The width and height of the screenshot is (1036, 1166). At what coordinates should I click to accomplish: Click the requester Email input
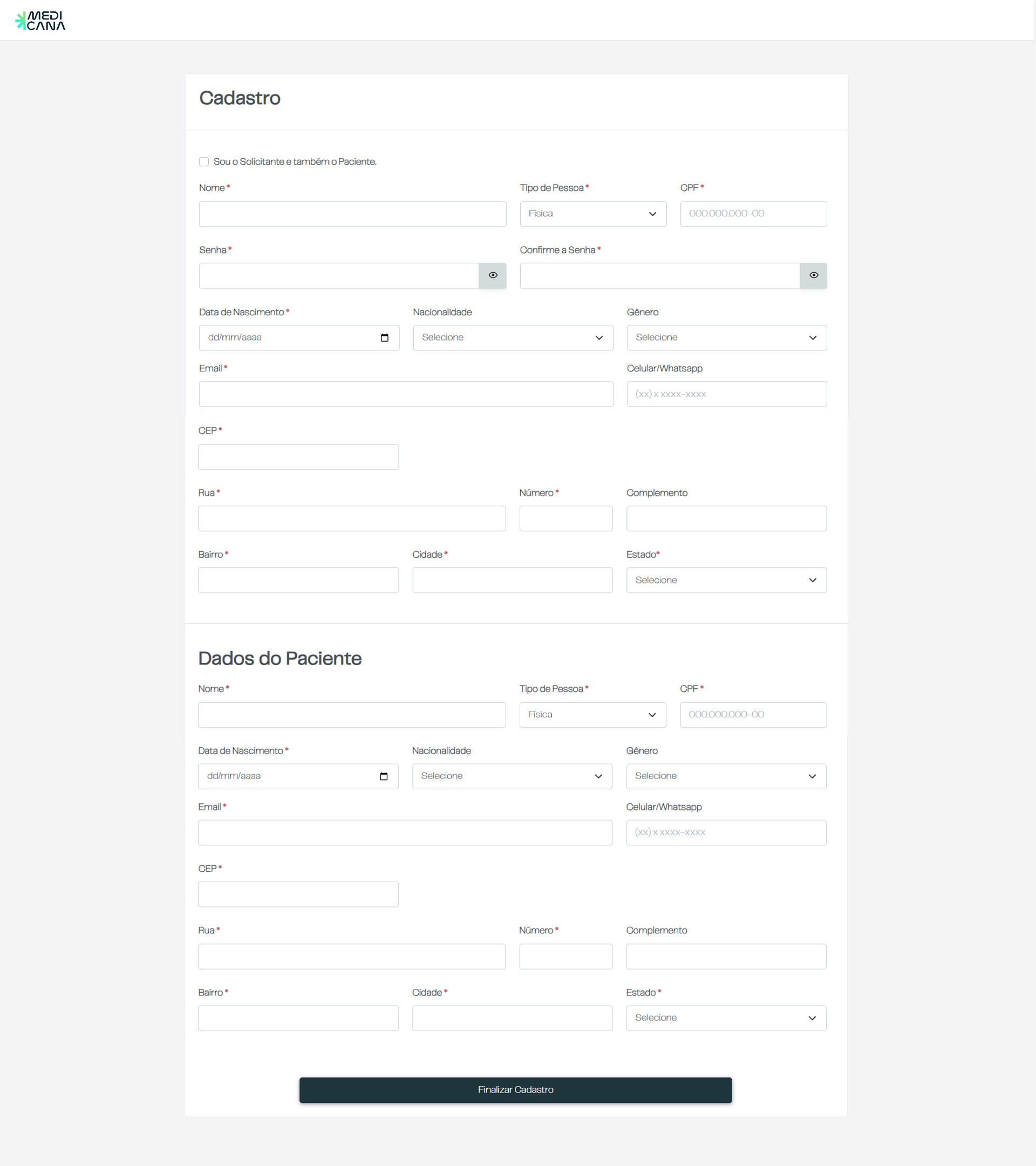coord(406,394)
